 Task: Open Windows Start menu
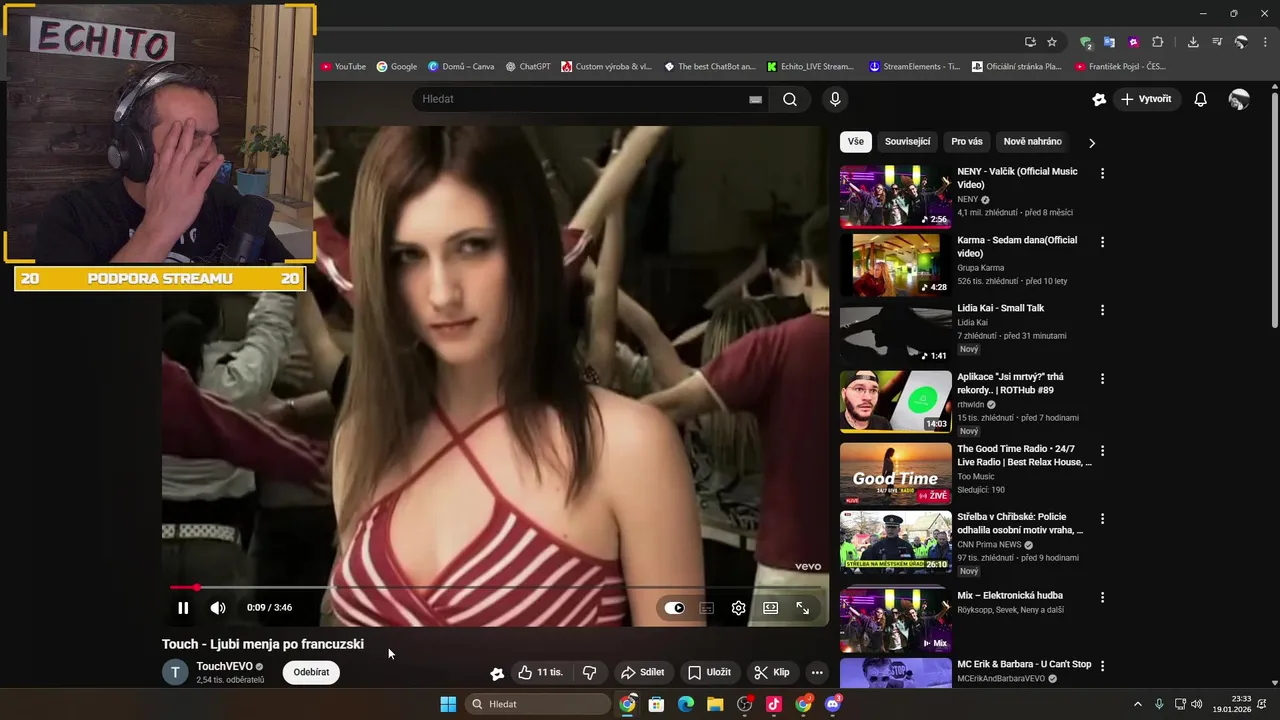coord(448,704)
